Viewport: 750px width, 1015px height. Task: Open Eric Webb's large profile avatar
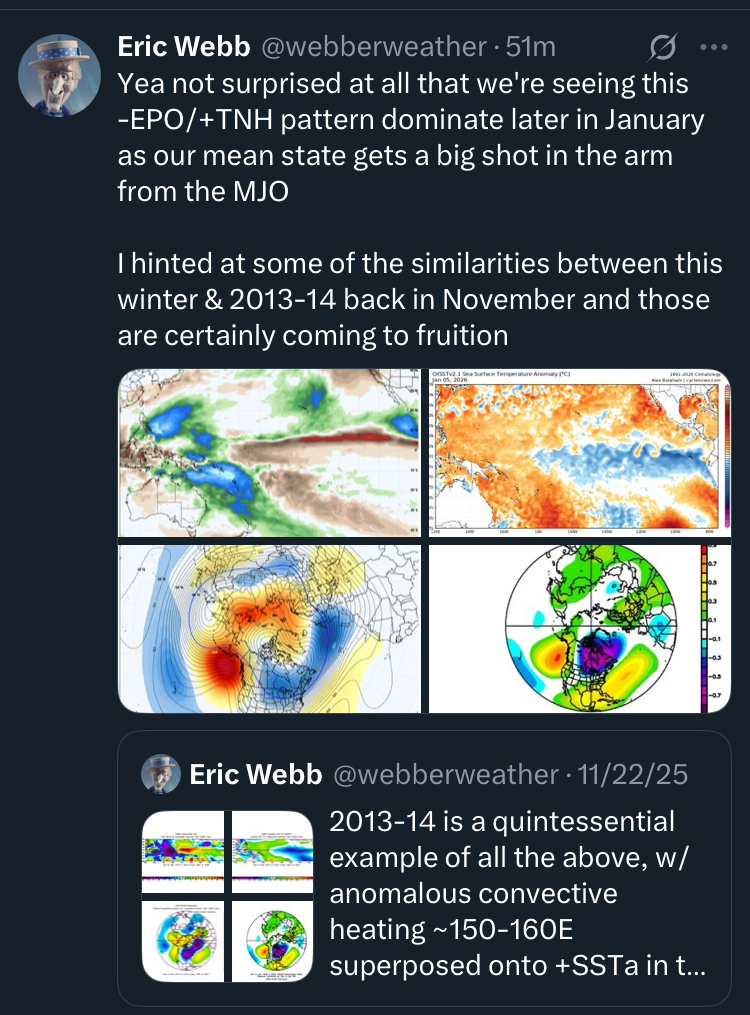coord(59,75)
